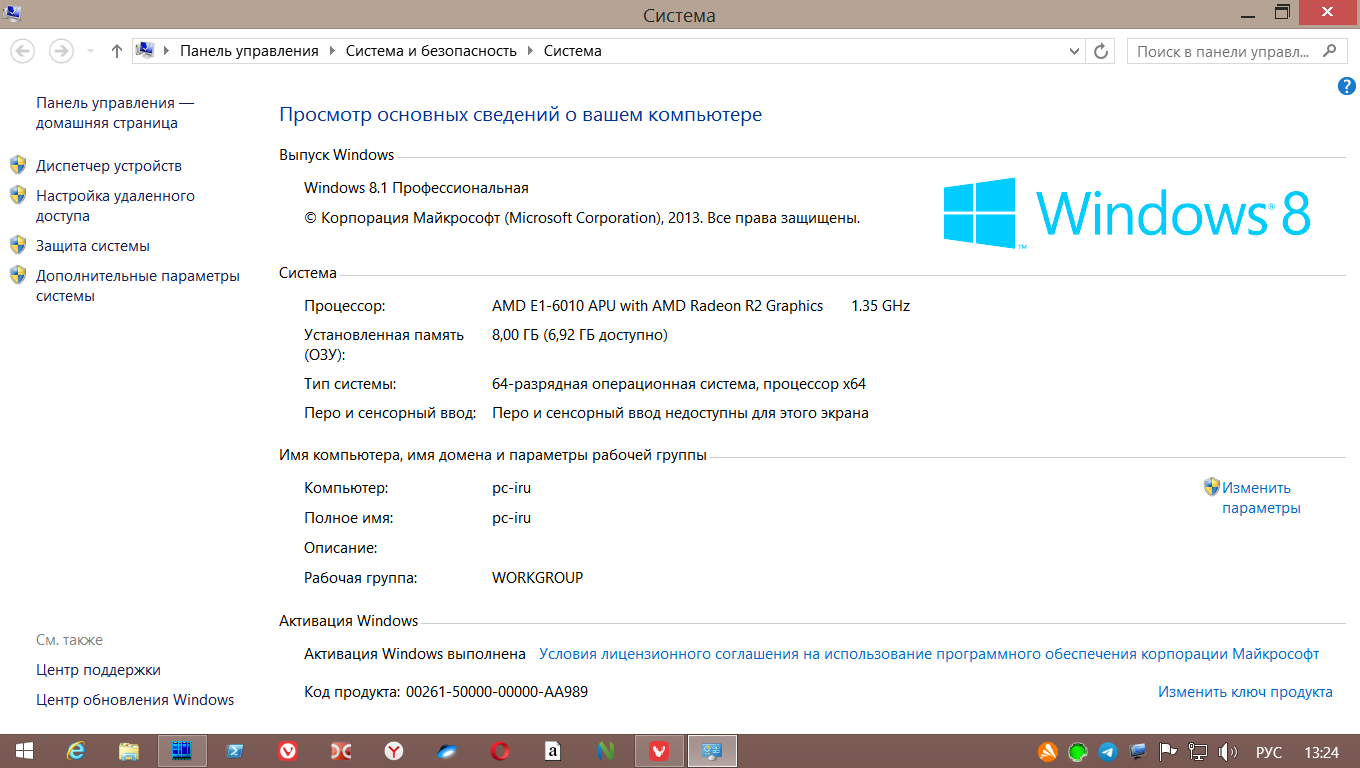Open the running red Vivaldi taskbar window
This screenshot has height=768, width=1360.
[x=659, y=751]
